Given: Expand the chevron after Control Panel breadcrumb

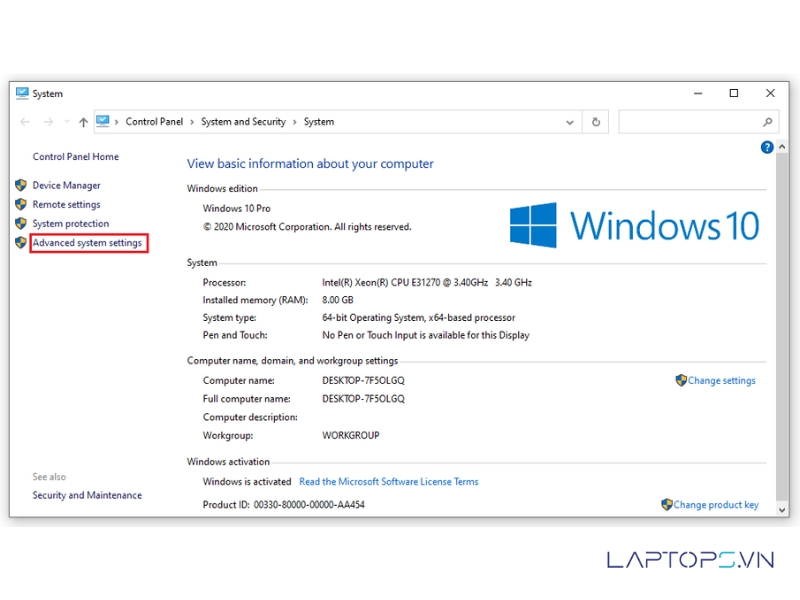Looking at the screenshot, I should point(192,122).
